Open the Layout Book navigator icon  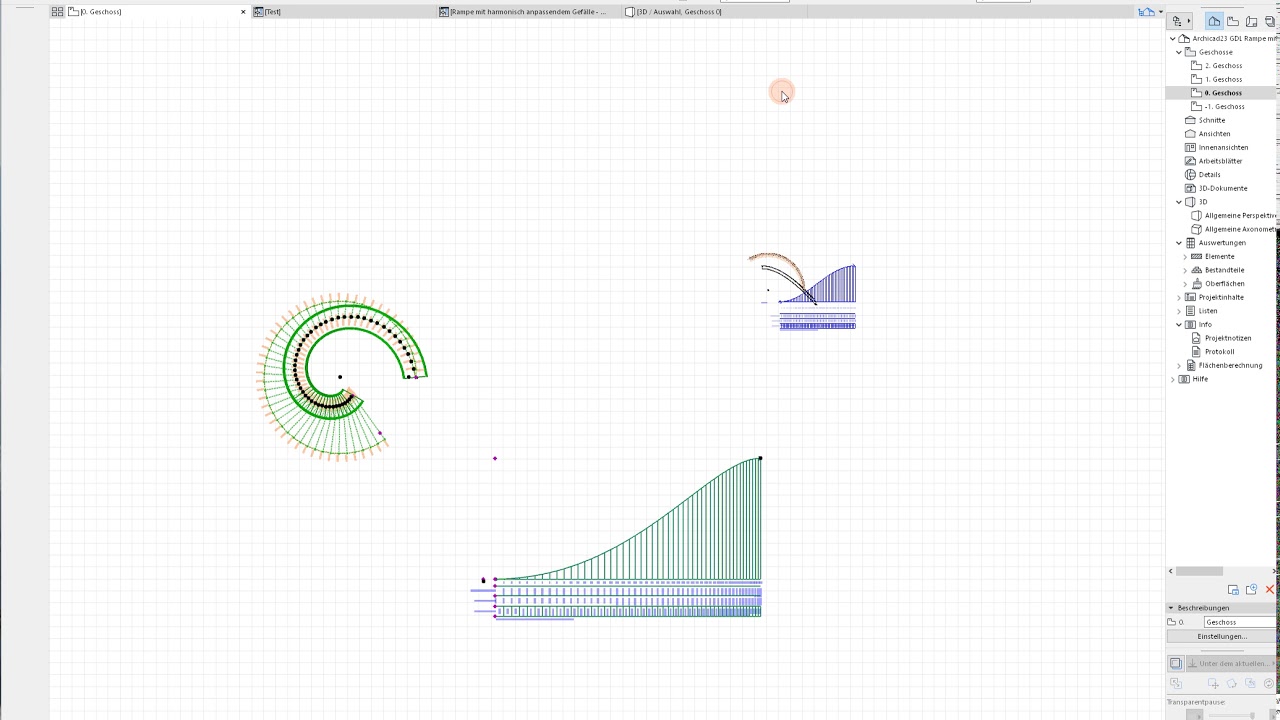tap(1251, 21)
